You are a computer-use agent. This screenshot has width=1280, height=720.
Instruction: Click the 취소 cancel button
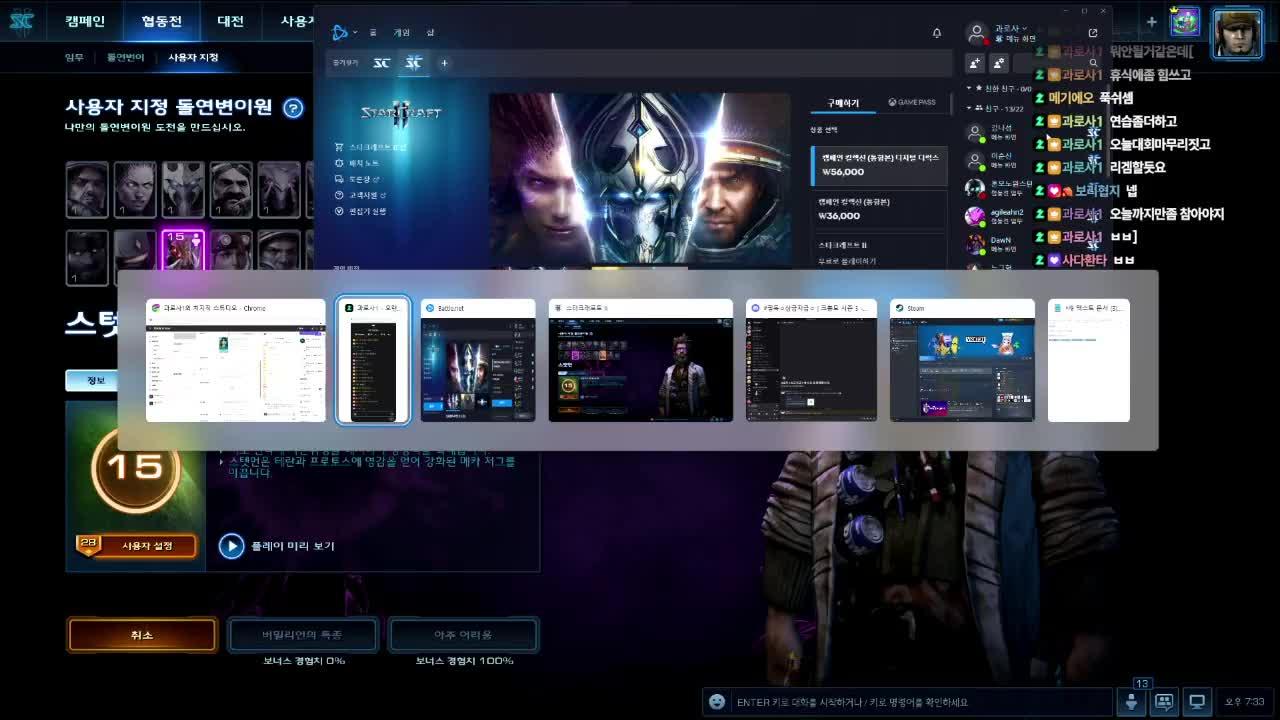[142, 635]
